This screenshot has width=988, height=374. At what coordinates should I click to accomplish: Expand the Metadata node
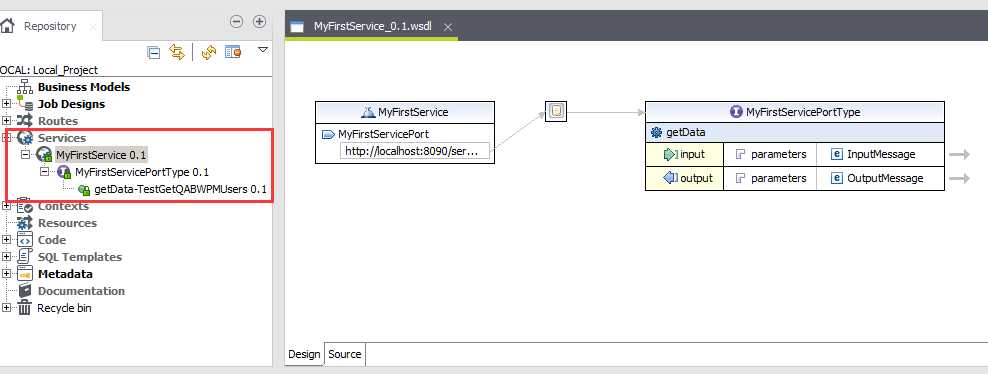click(x=6, y=274)
